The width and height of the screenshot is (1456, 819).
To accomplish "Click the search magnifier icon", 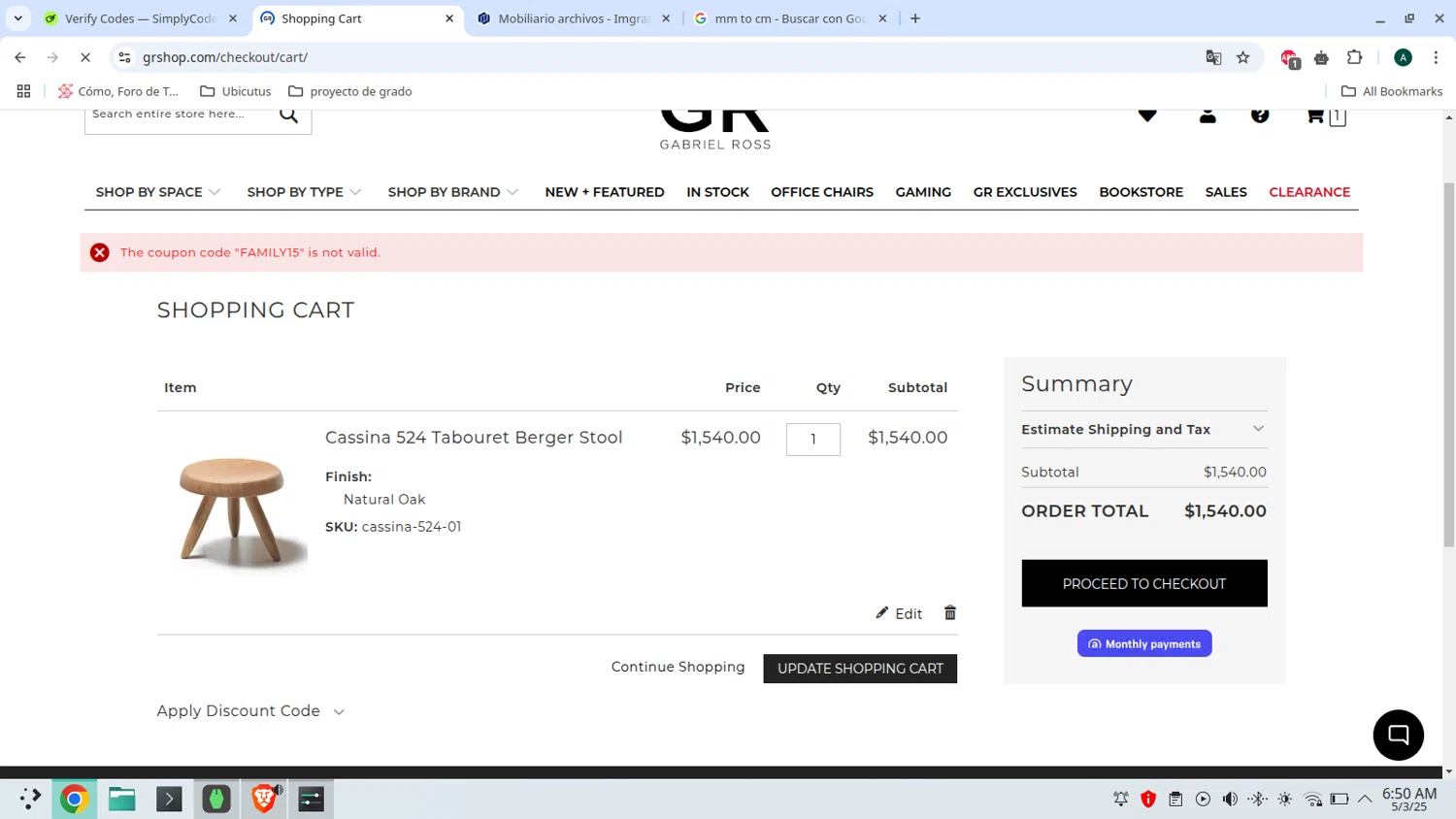I will [x=288, y=115].
